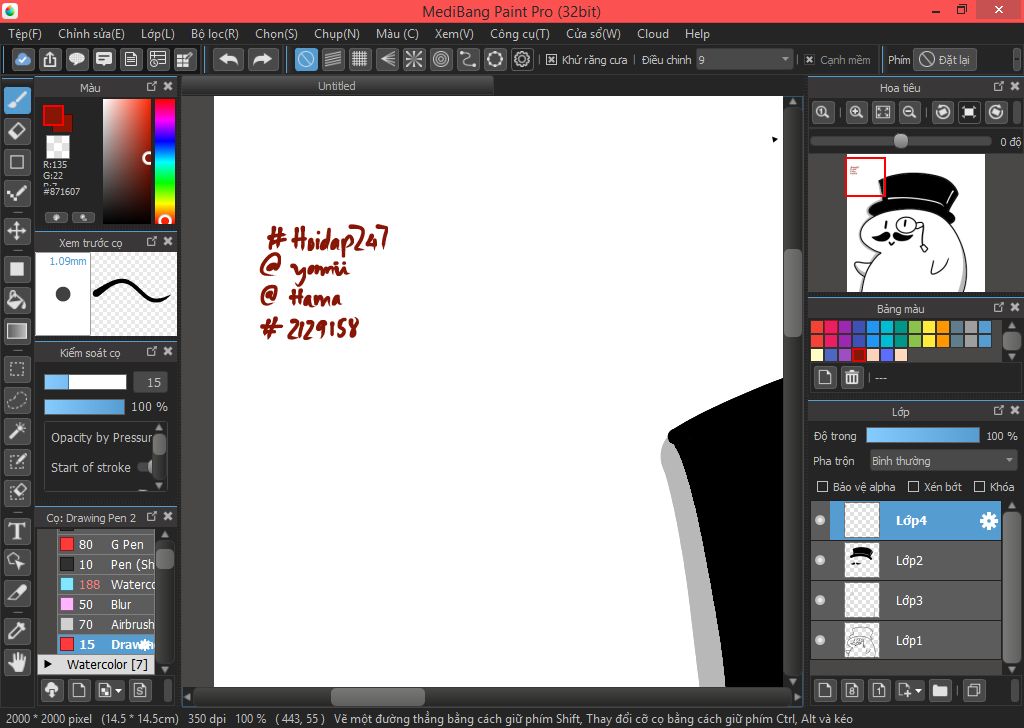Expand the Watercolor [7] brush group
Screen dimensions: 1024x728
click(x=48, y=664)
